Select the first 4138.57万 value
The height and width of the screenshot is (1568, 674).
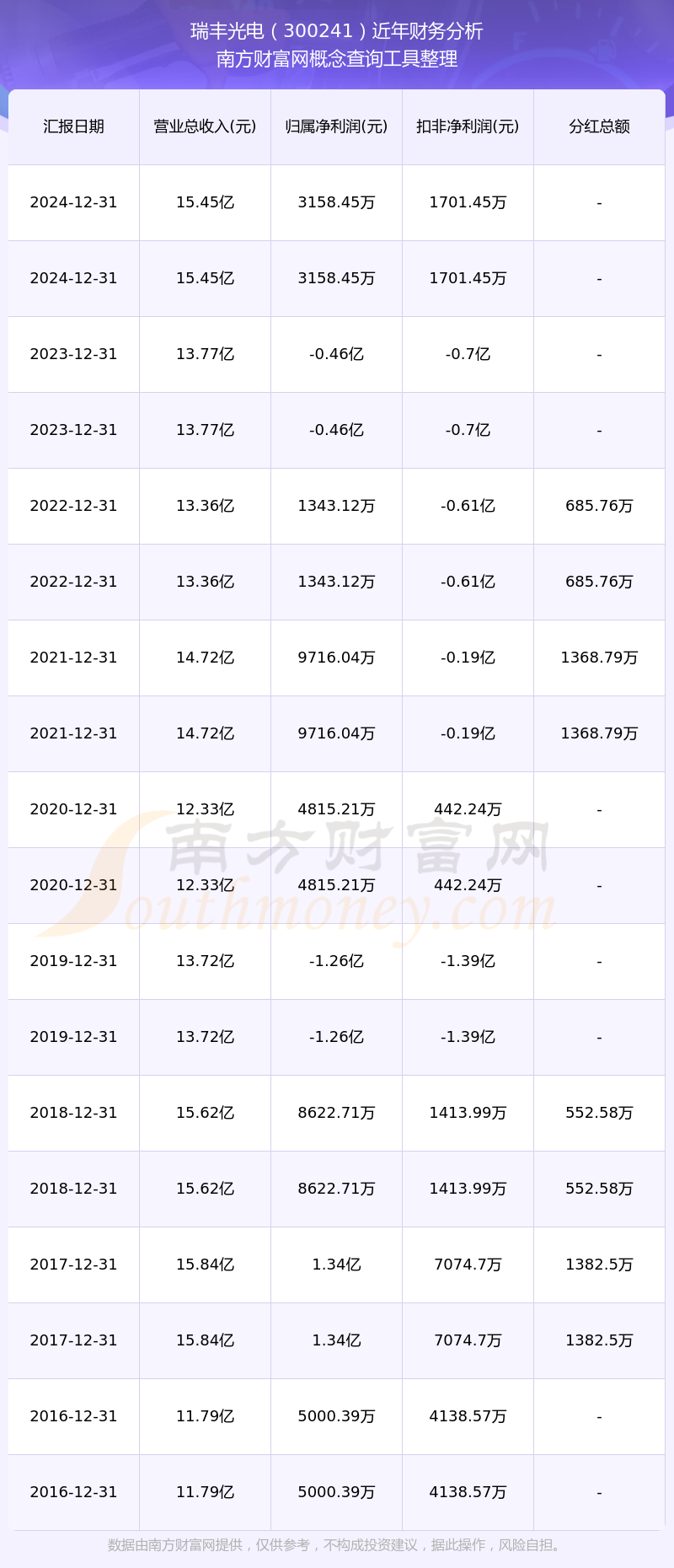468,1416
